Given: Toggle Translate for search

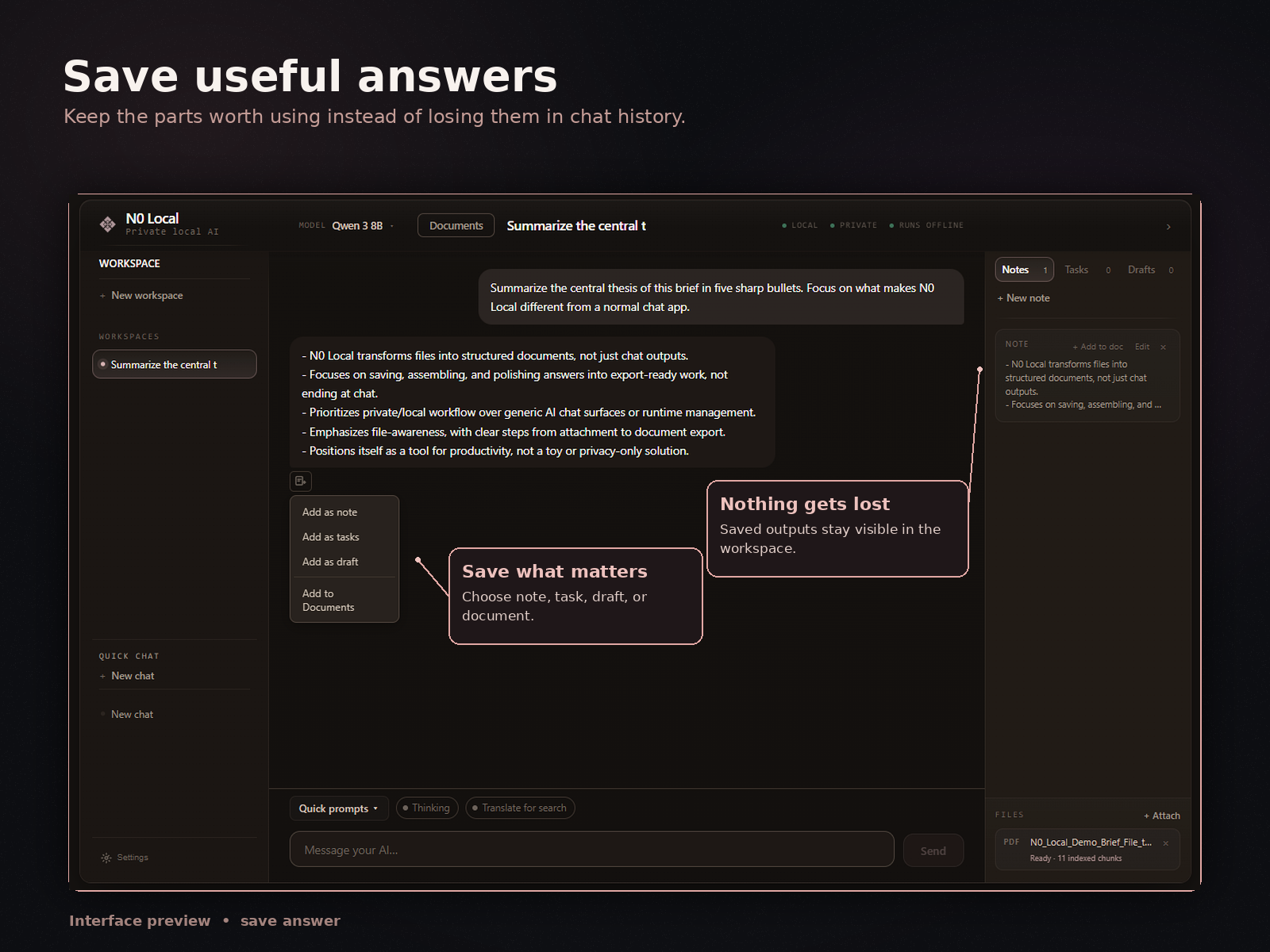Looking at the screenshot, I should tap(520, 808).
